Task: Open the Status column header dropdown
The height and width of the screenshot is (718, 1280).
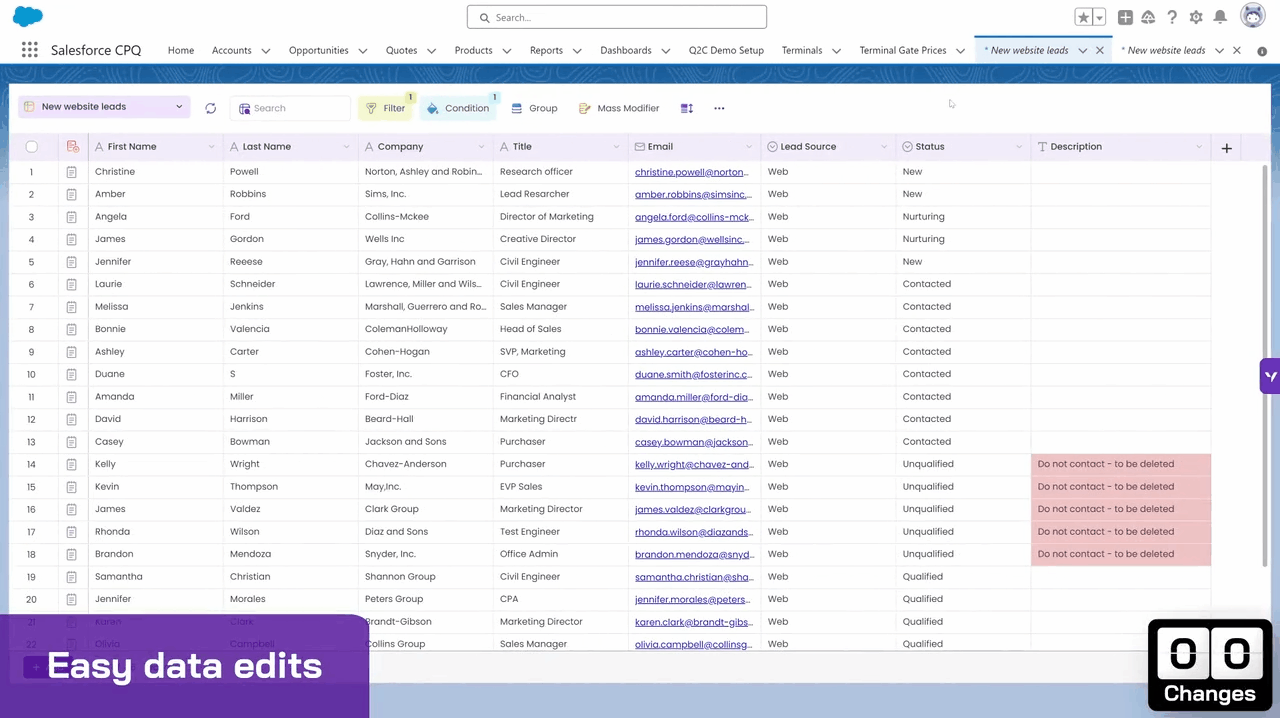Action: click(1019, 147)
